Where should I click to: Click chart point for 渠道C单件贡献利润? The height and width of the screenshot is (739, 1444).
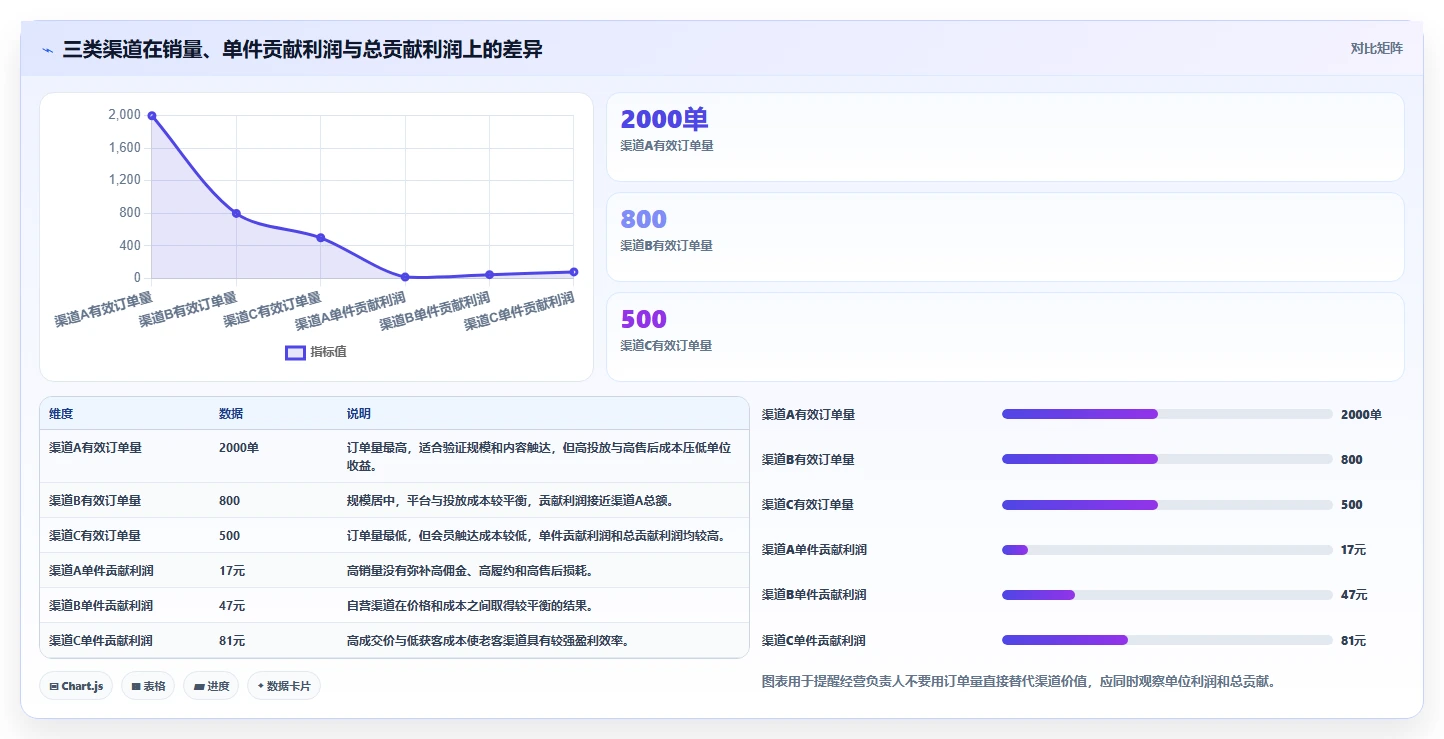point(573,272)
